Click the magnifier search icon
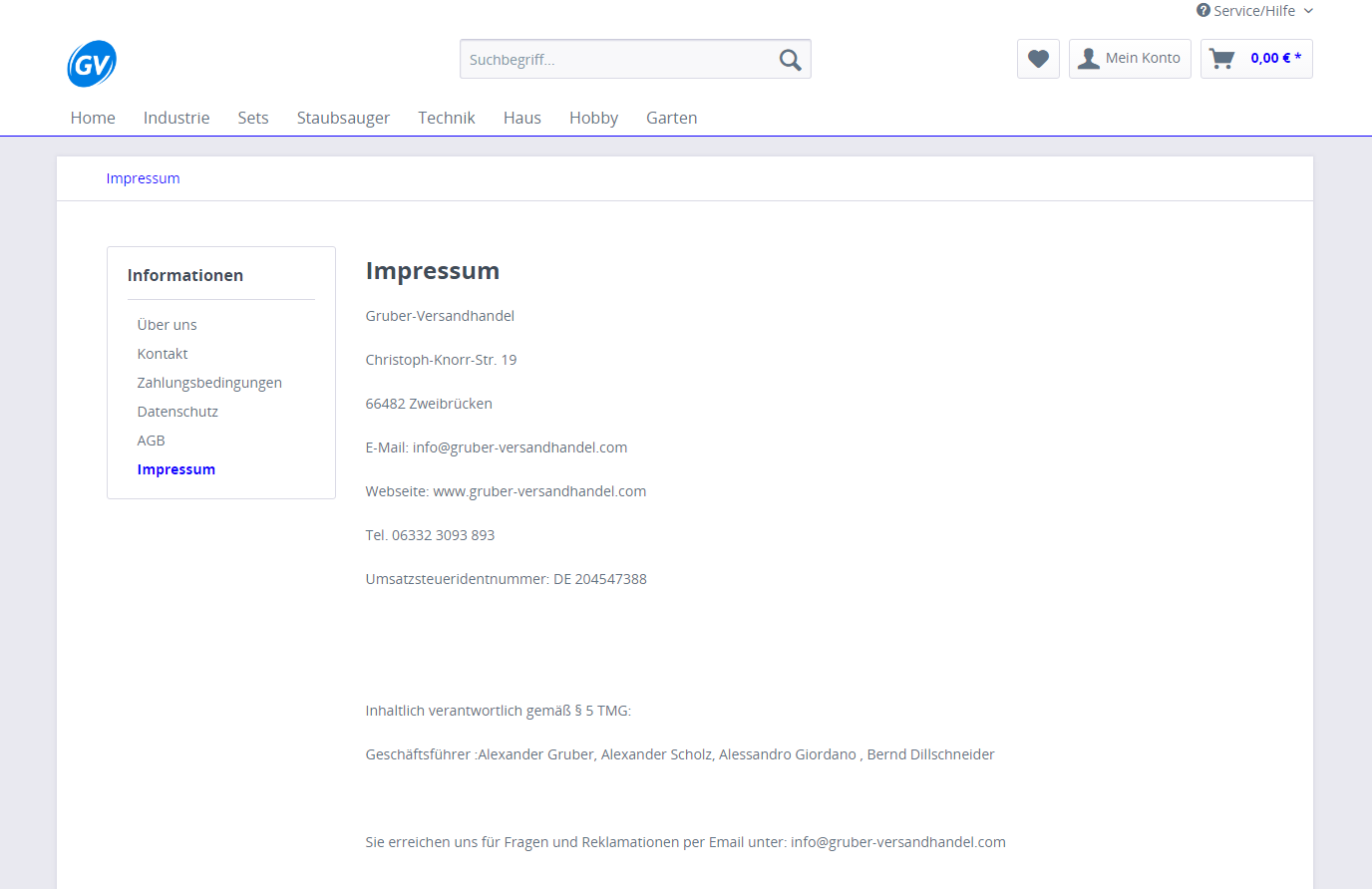The width and height of the screenshot is (1372, 889). coord(790,60)
